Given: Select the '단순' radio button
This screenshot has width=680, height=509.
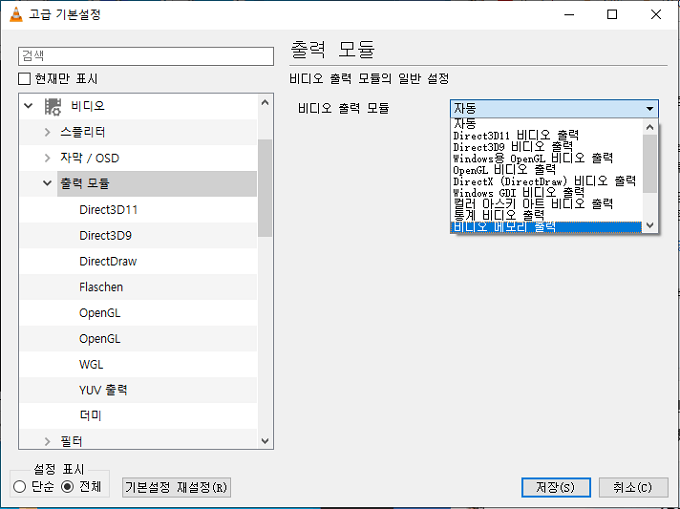Looking at the screenshot, I should tap(20, 486).
